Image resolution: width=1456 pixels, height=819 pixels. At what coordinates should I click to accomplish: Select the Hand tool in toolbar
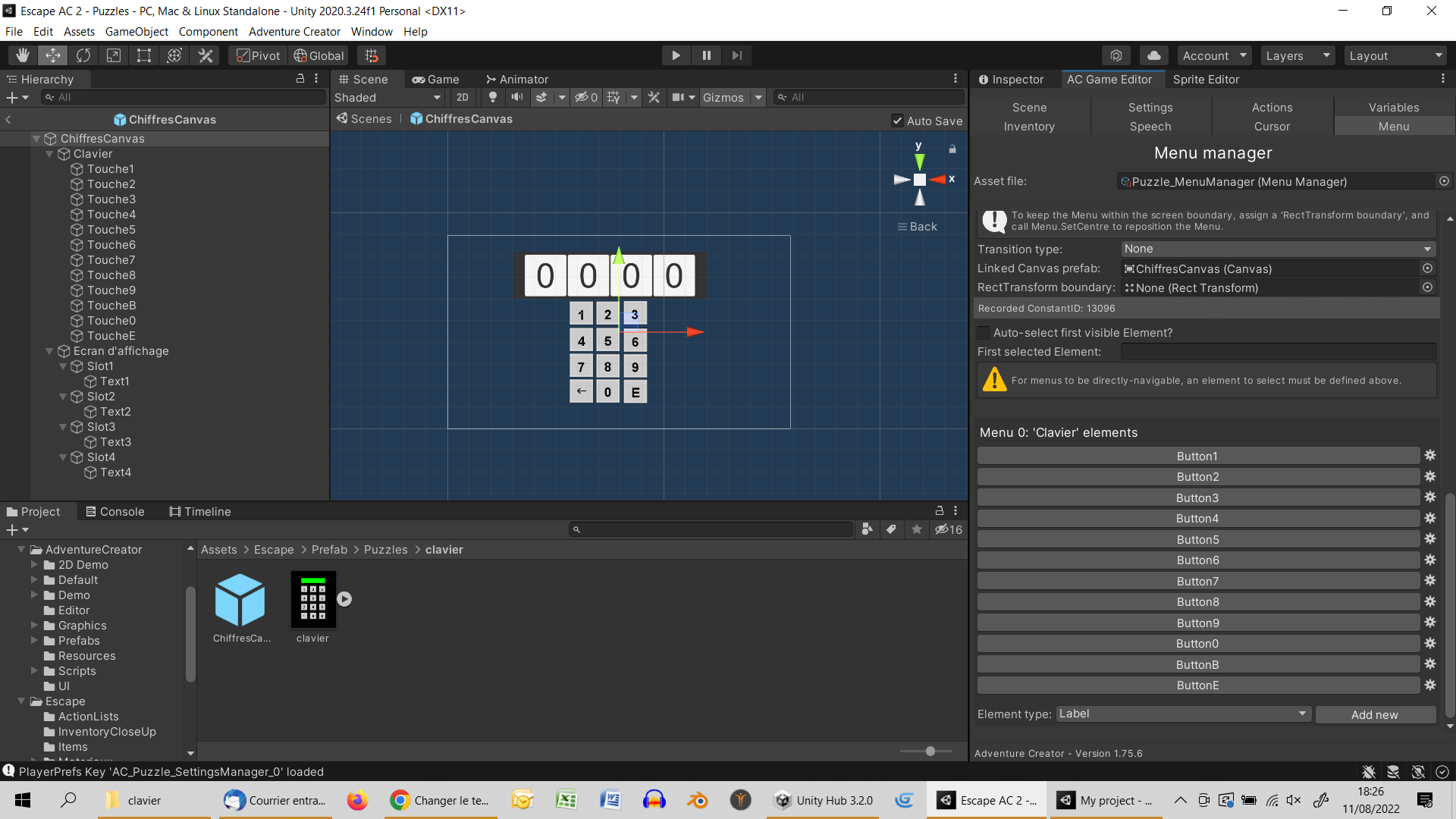tap(23, 55)
